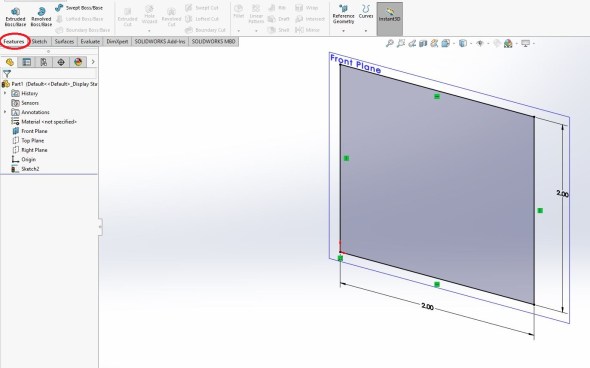Viewport: 590px width, 368px height.
Task: Open Display Style cube icon
Action: [x=463, y=44]
